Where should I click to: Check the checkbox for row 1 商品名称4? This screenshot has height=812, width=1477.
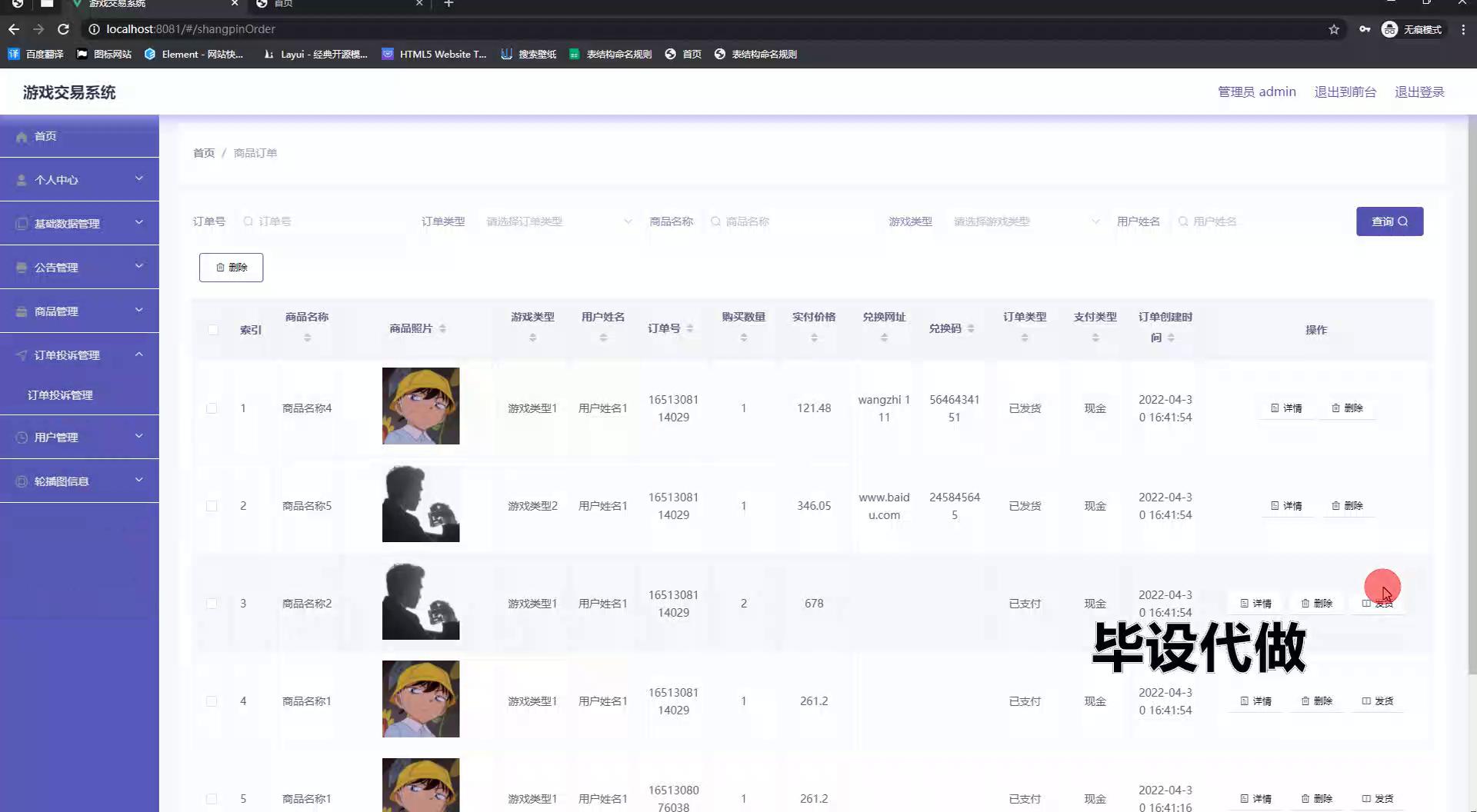pos(212,408)
